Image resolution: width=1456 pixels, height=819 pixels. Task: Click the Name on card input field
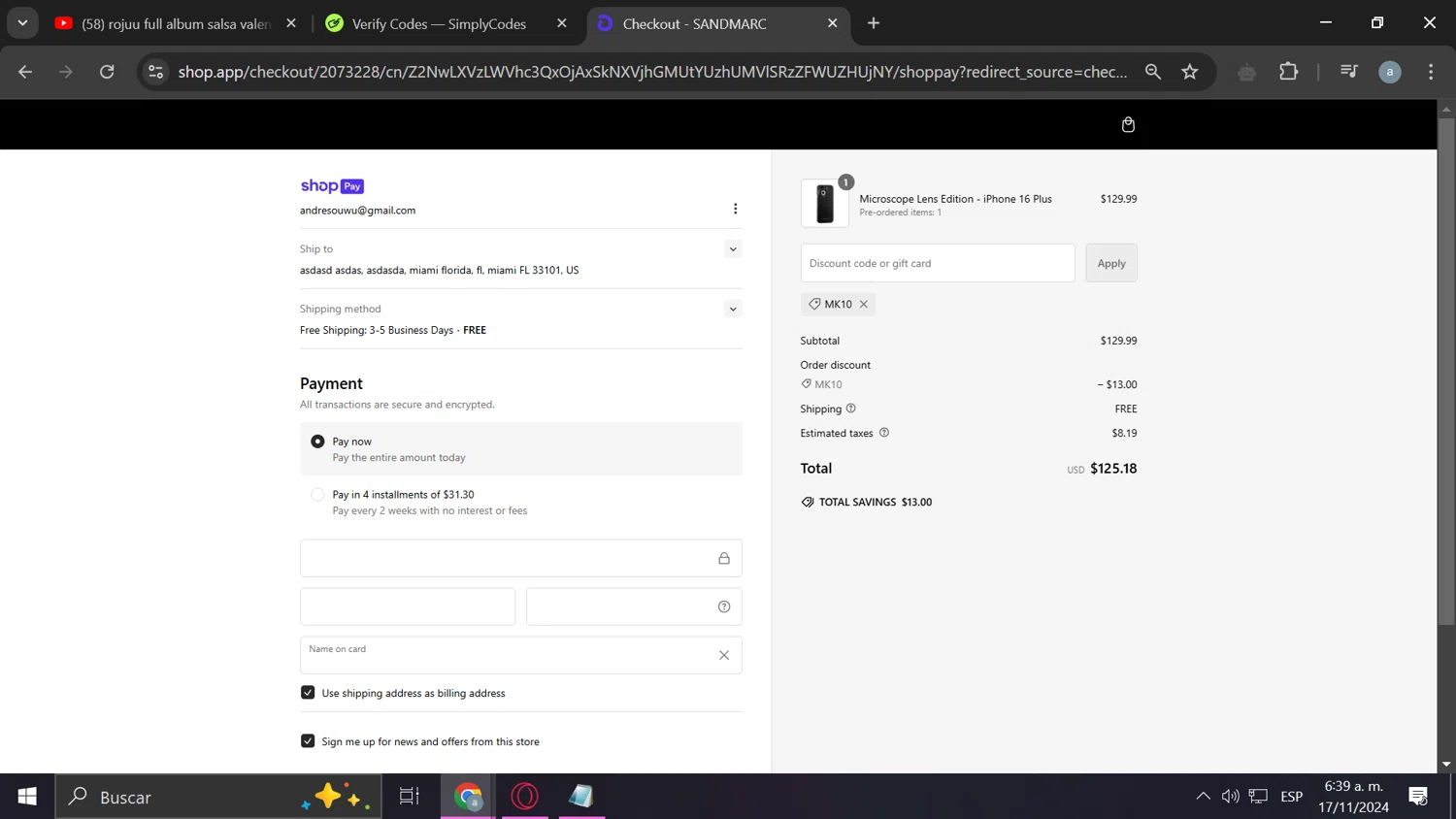click(521, 655)
